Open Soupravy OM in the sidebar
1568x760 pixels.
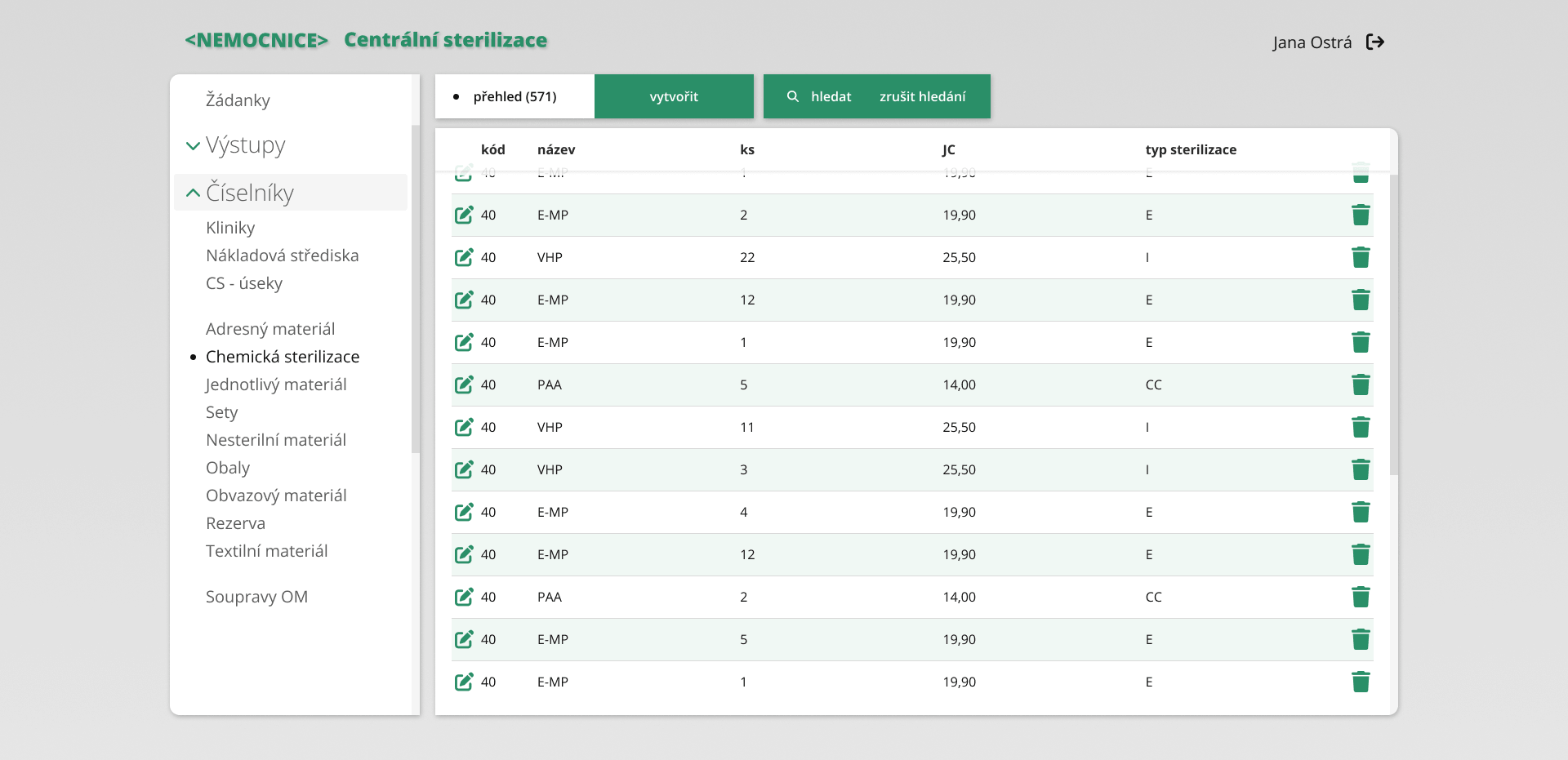click(256, 597)
